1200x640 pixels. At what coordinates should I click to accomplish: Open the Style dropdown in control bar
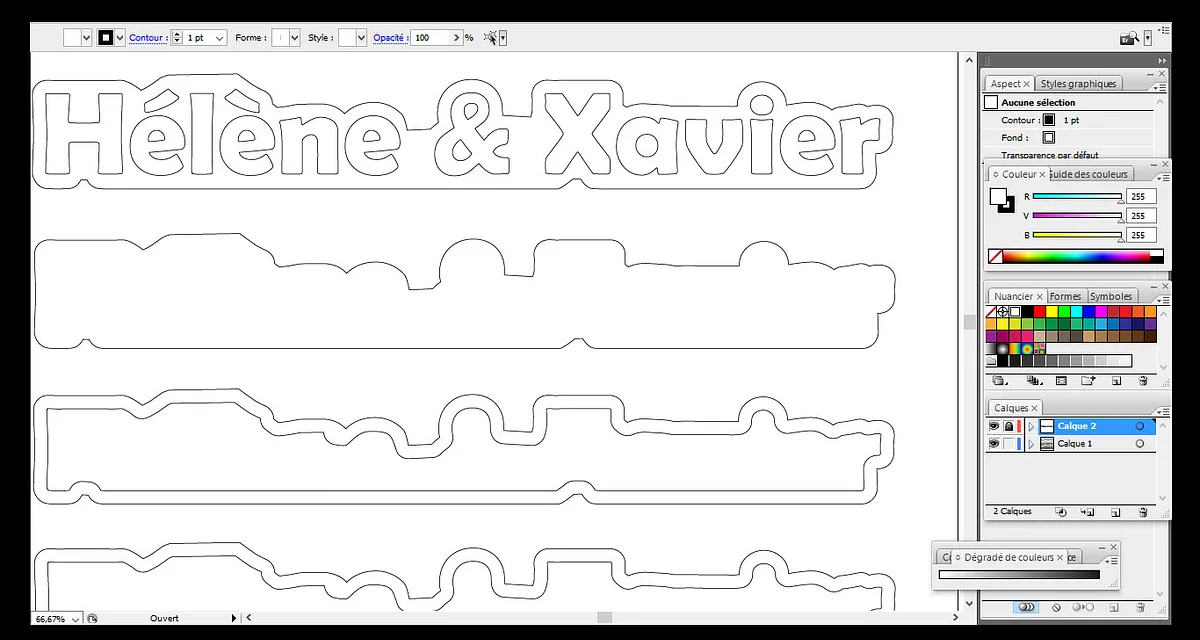pyautogui.click(x=362, y=38)
